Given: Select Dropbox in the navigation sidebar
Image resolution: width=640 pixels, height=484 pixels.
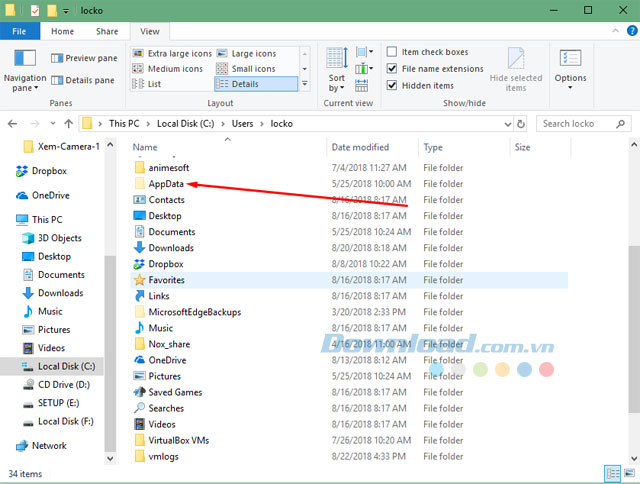Looking at the screenshot, I should [x=48, y=171].
